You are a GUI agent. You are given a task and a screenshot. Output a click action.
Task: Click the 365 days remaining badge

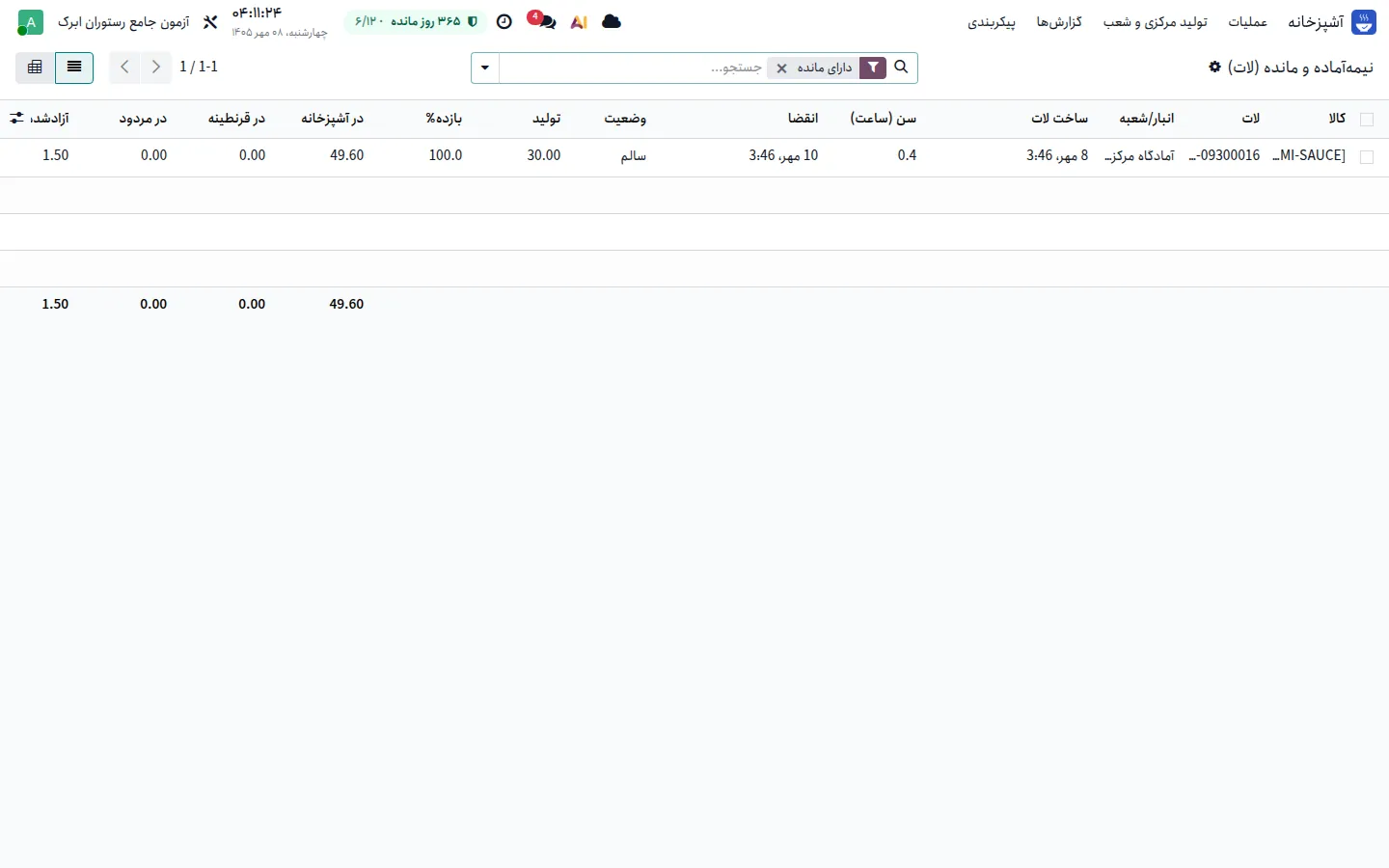417,21
